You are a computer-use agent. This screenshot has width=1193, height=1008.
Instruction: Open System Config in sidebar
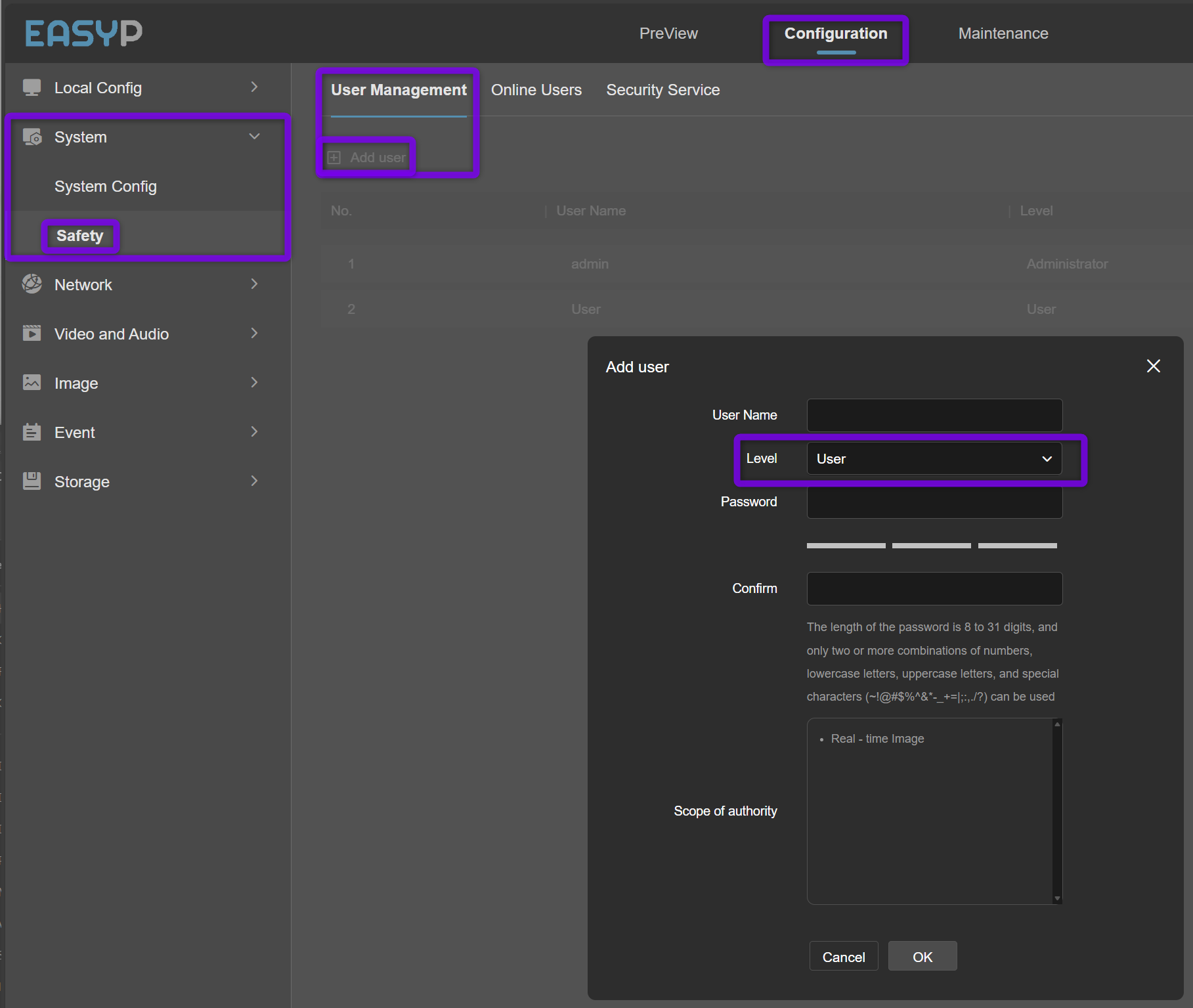click(106, 186)
